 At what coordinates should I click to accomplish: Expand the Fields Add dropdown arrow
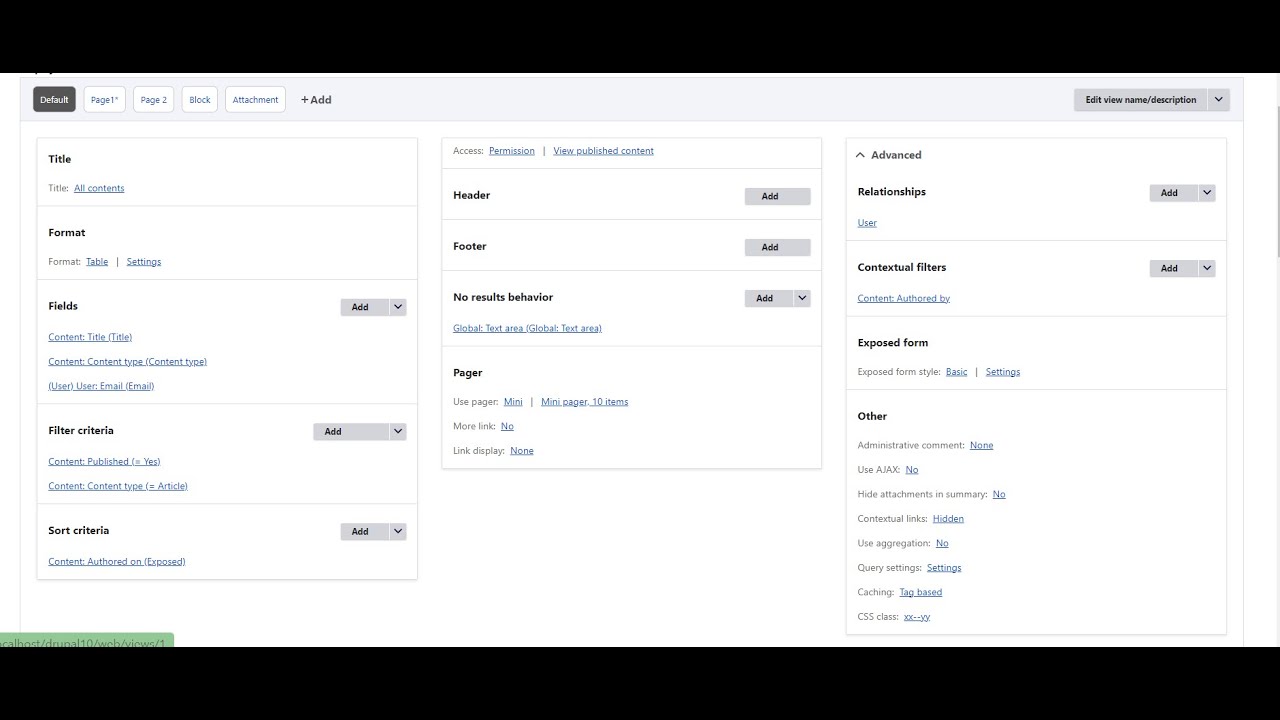click(x=398, y=307)
